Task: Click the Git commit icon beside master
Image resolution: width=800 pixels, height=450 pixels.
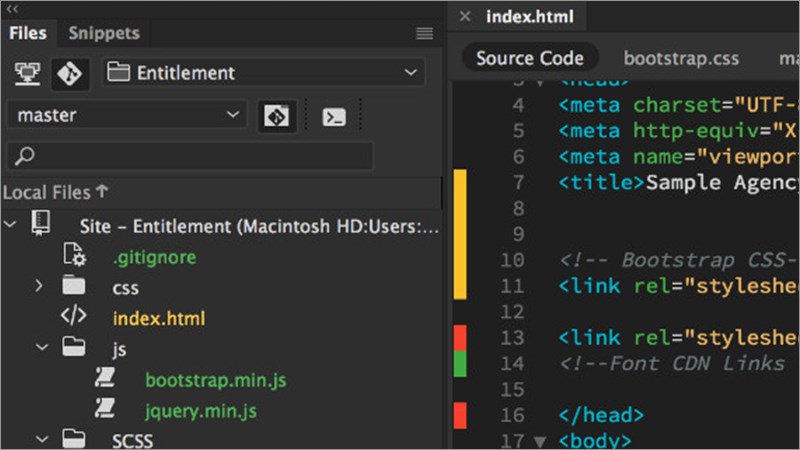Action: (x=276, y=115)
